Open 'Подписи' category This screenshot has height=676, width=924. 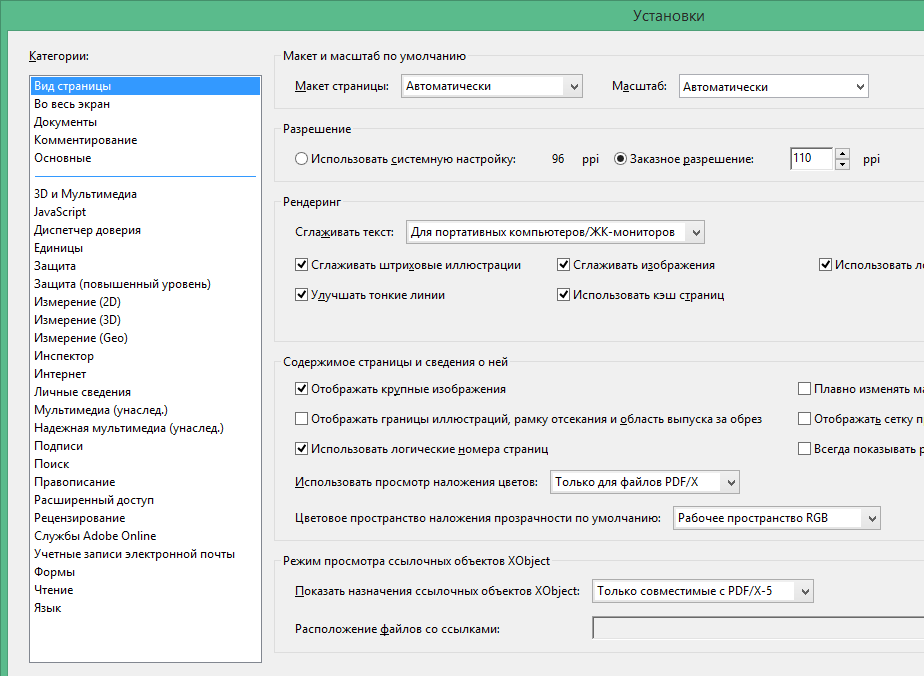coord(145,446)
